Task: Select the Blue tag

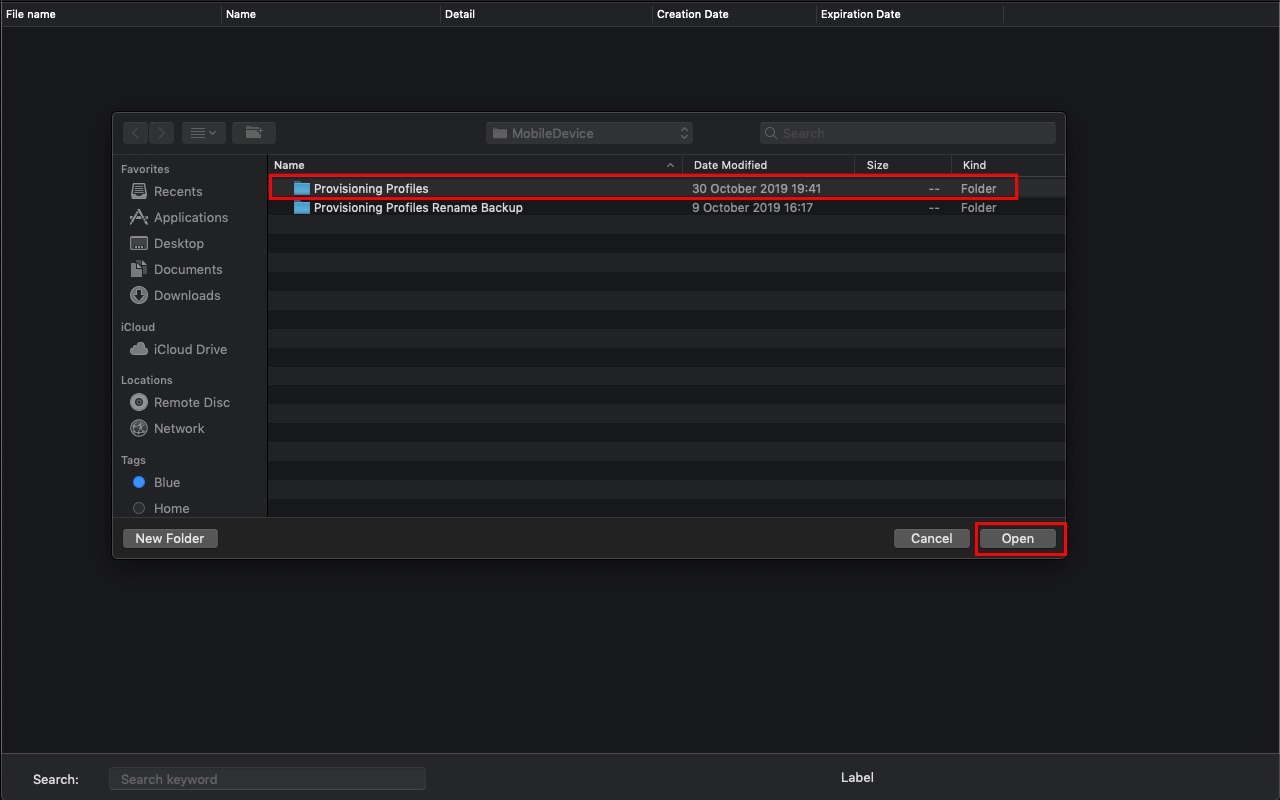Action: 166,483
